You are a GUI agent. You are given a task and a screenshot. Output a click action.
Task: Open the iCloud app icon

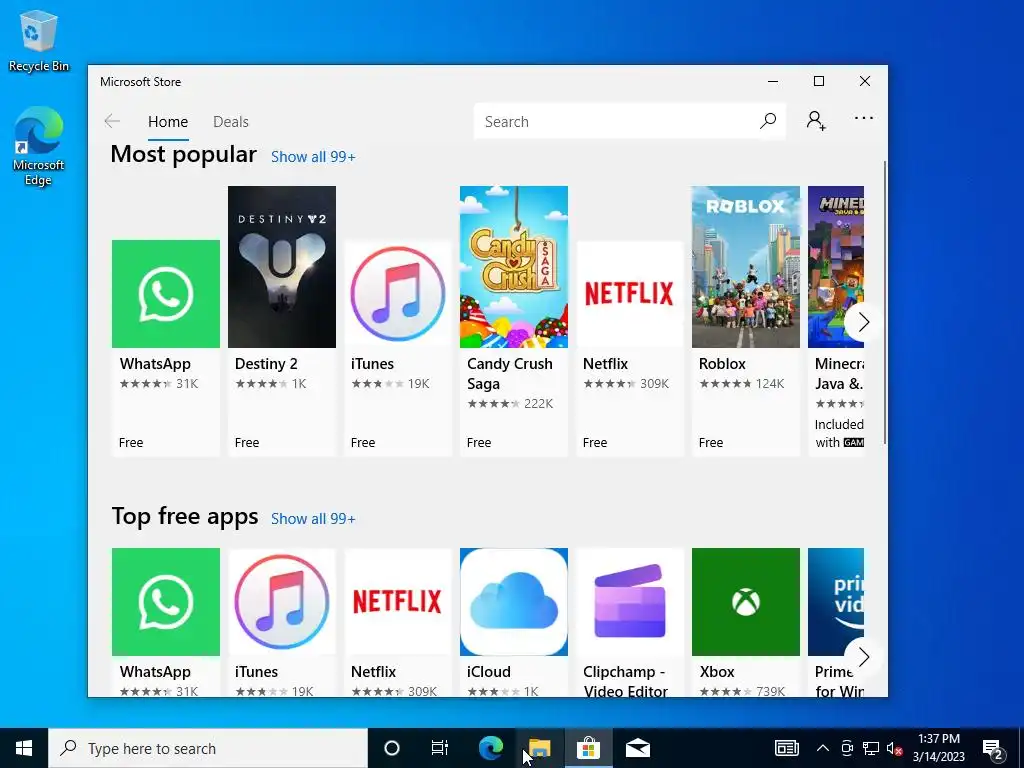click(514, 601)
